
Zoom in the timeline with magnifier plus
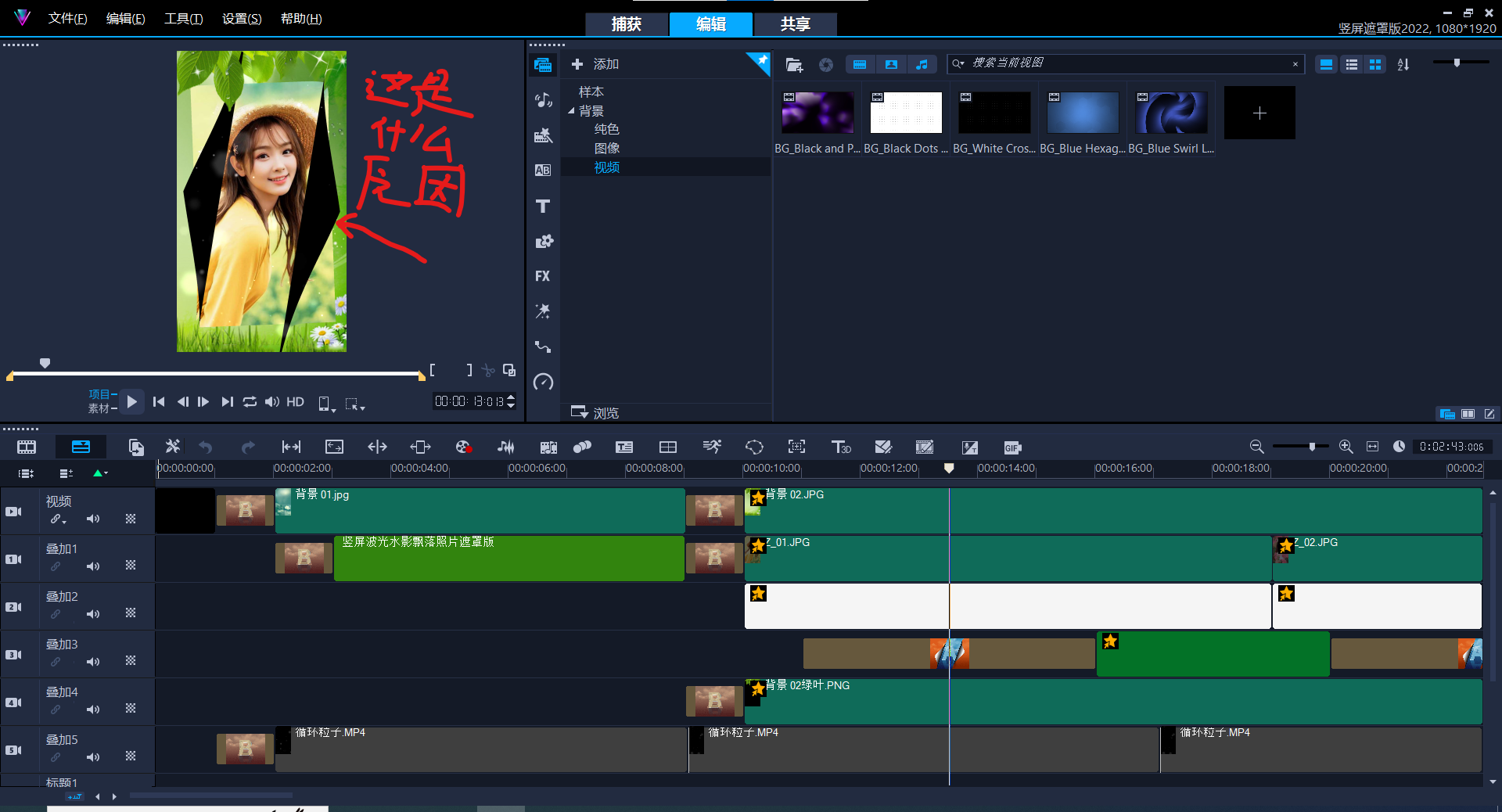pyautogui.click(x=1346, y=447)
